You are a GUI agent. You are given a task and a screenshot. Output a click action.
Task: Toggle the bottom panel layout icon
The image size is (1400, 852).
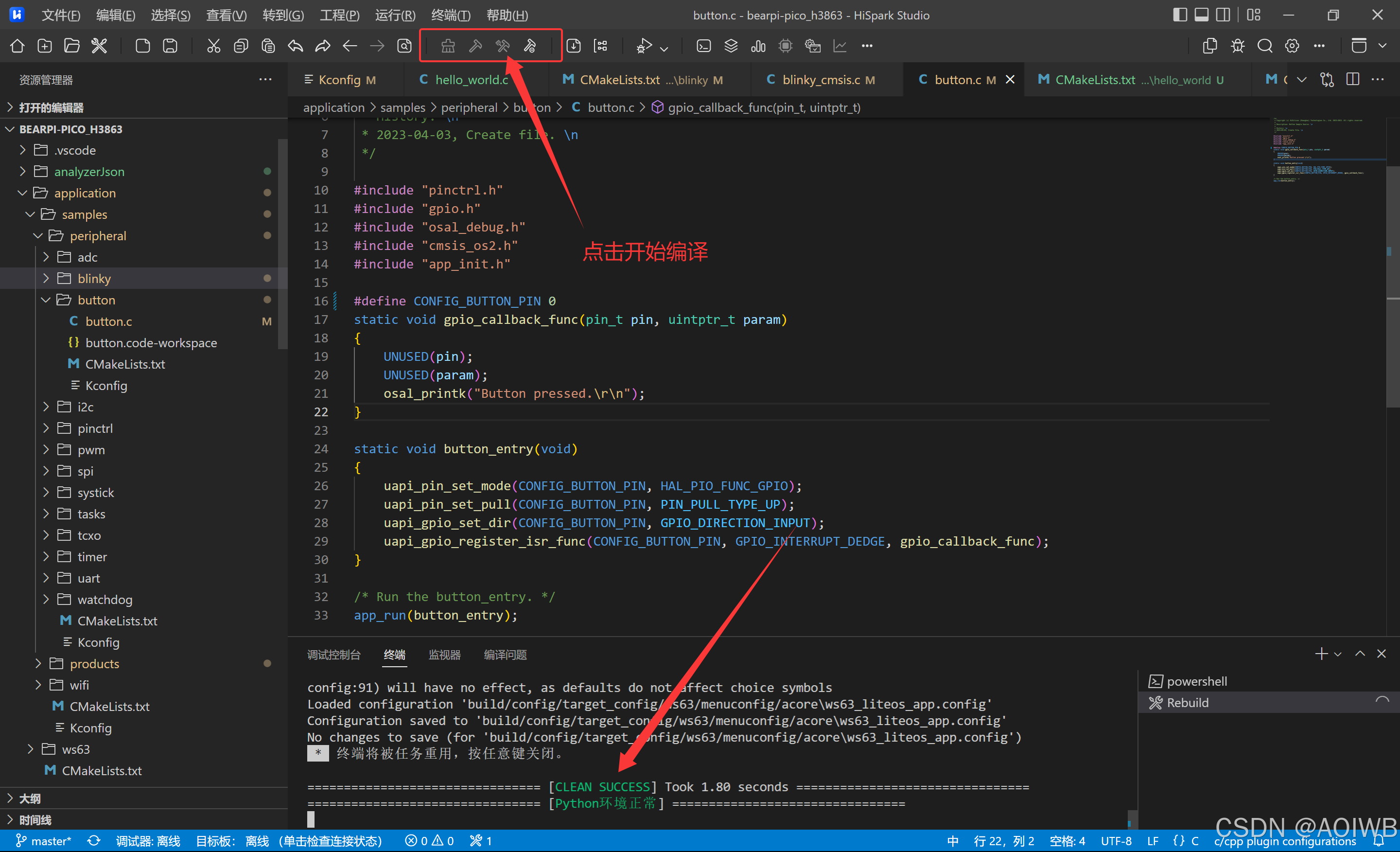(1201, 15)
